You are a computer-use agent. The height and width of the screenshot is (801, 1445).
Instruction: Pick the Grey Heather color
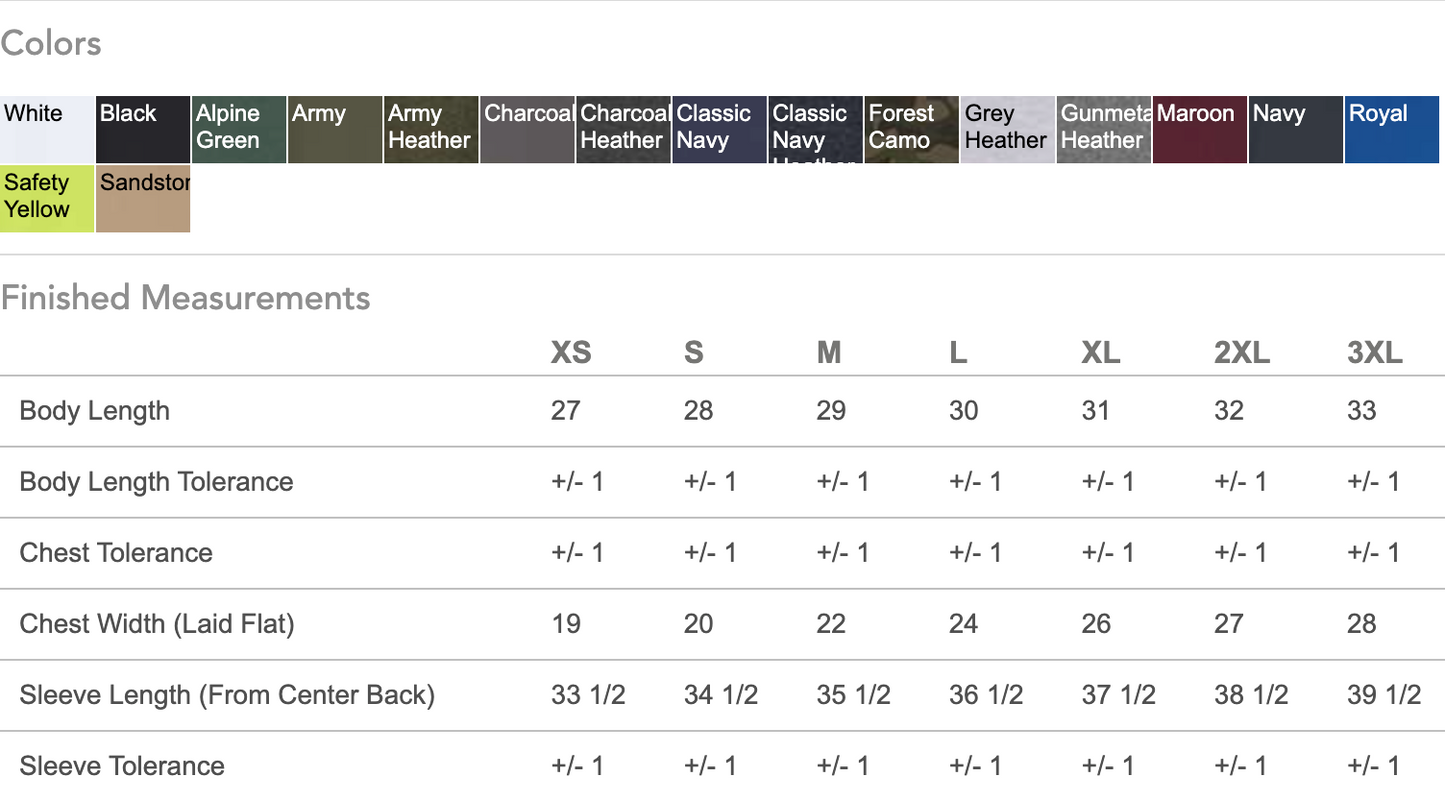tap(1007, 130)
